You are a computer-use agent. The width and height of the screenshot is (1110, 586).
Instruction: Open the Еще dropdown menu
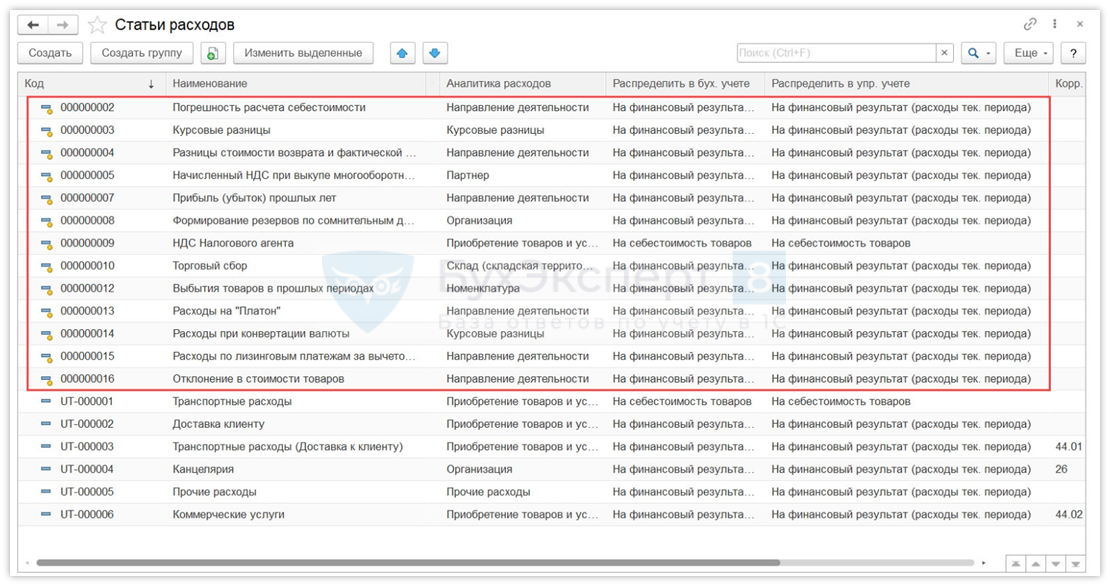1029,53
